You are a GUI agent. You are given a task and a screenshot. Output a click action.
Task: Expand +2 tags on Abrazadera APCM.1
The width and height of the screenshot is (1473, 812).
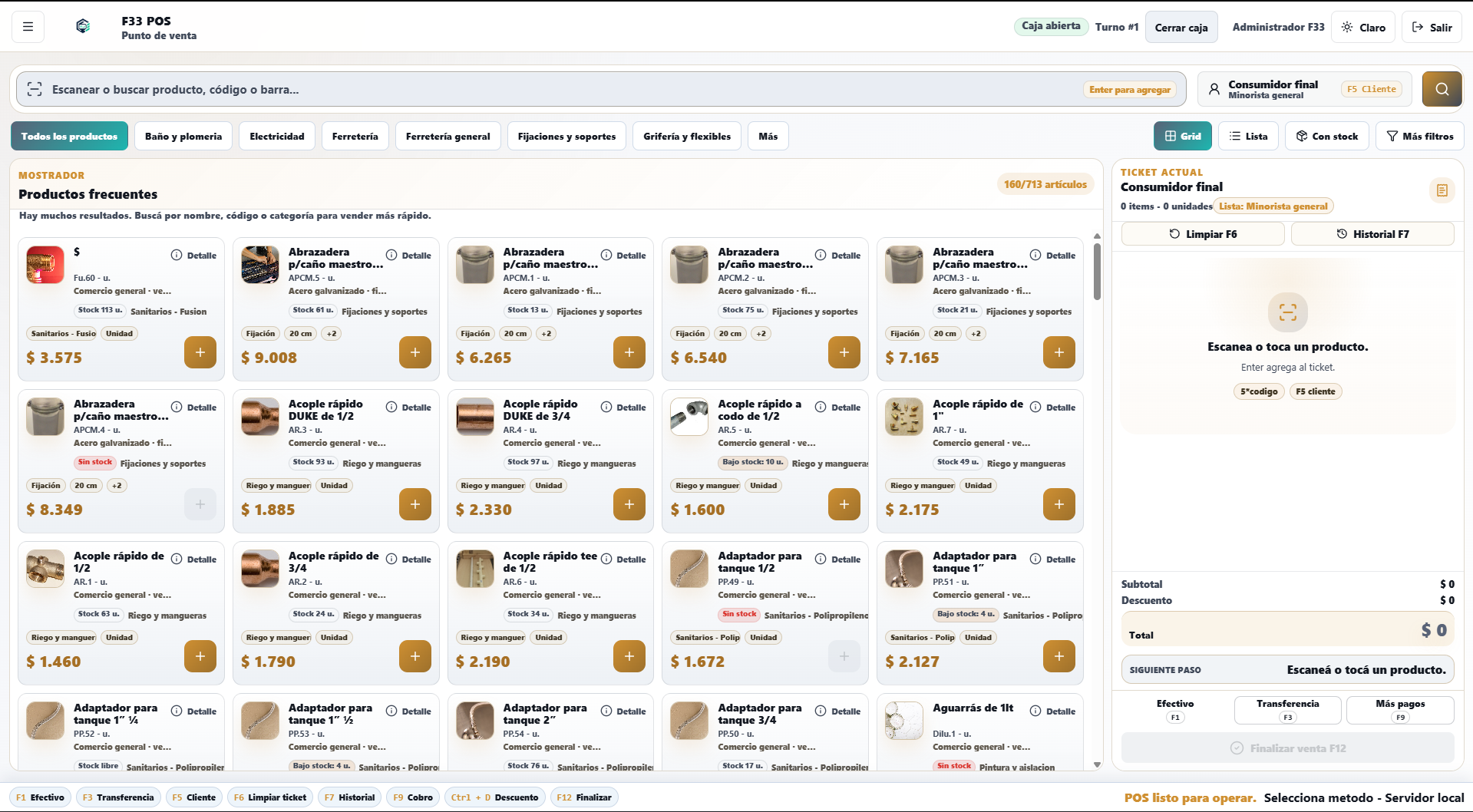point(547,334)
